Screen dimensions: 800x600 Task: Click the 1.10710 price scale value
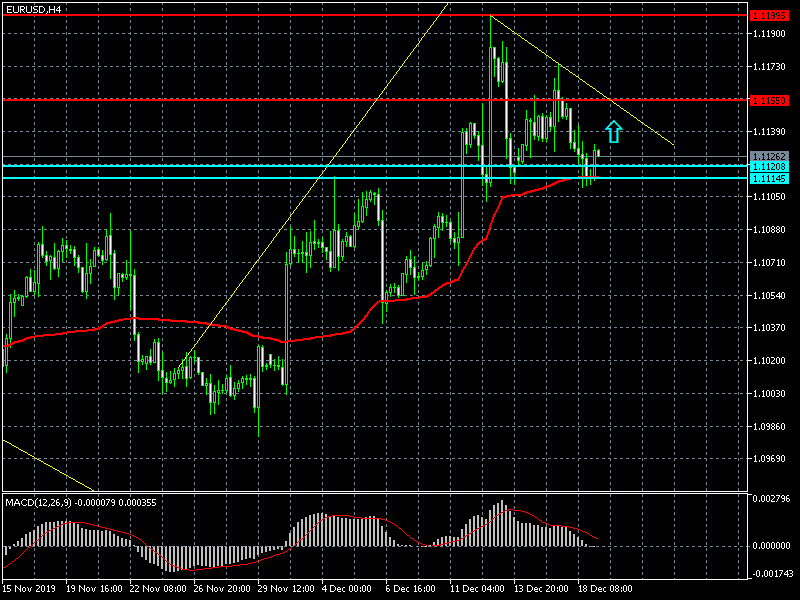[x=769, y=263]
